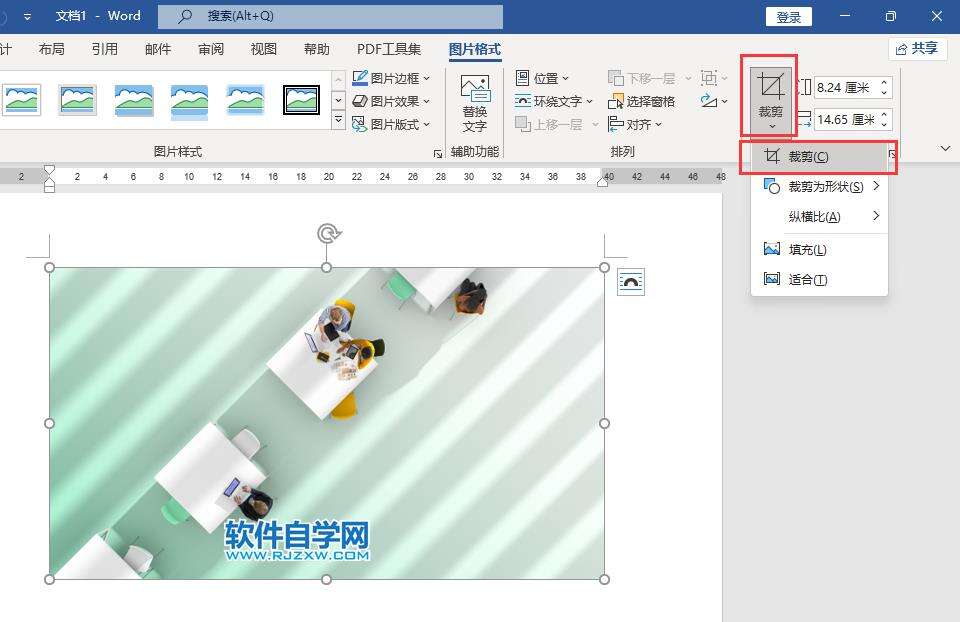Open Picture Effects (图片效果) dropdown
The image size is (960, 622).
(x=392, y=101)
